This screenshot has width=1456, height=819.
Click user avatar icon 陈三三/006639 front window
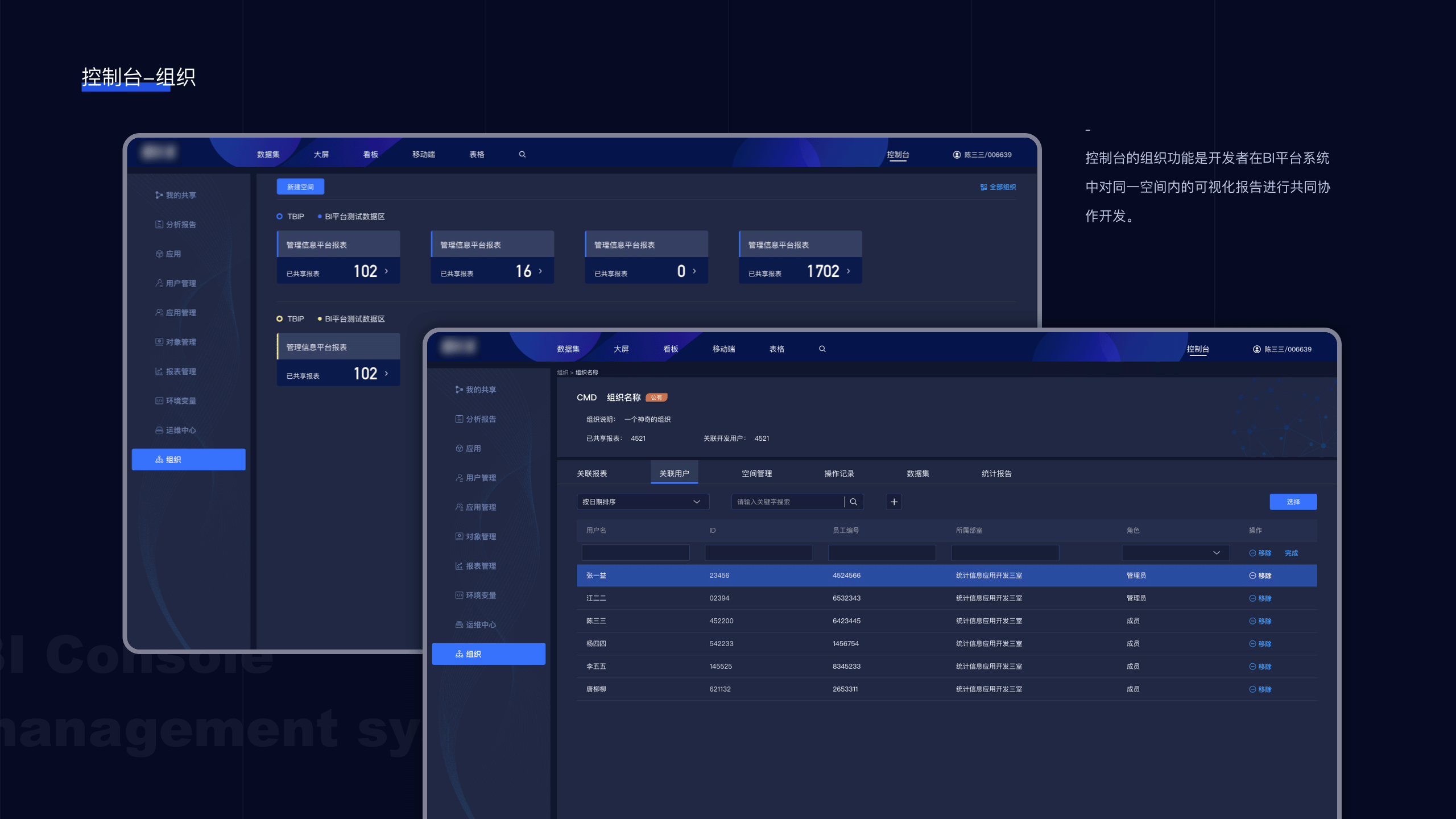click(1256, 349)
